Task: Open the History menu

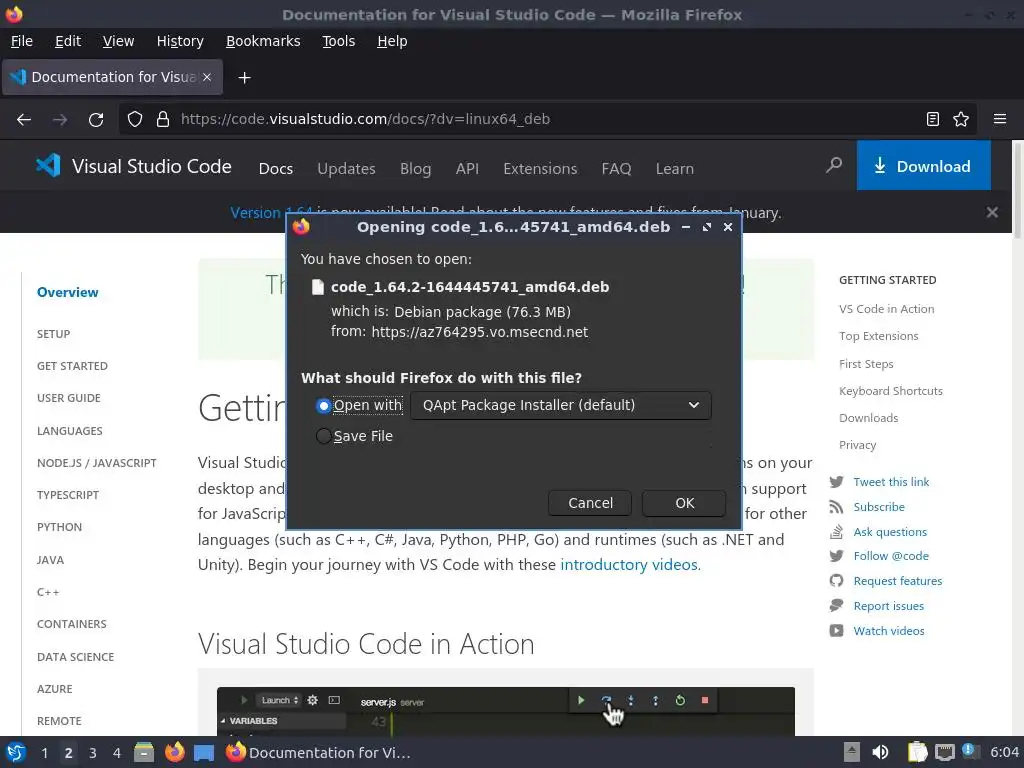Action: coord(180,41)
